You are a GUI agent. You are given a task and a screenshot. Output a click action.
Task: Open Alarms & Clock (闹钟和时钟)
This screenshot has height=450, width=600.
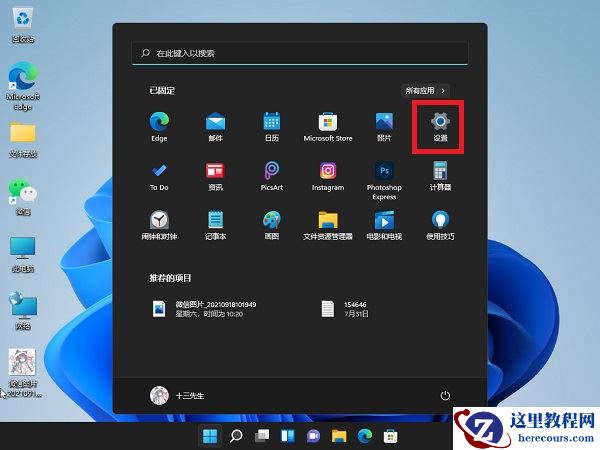(x=159, y=225)
